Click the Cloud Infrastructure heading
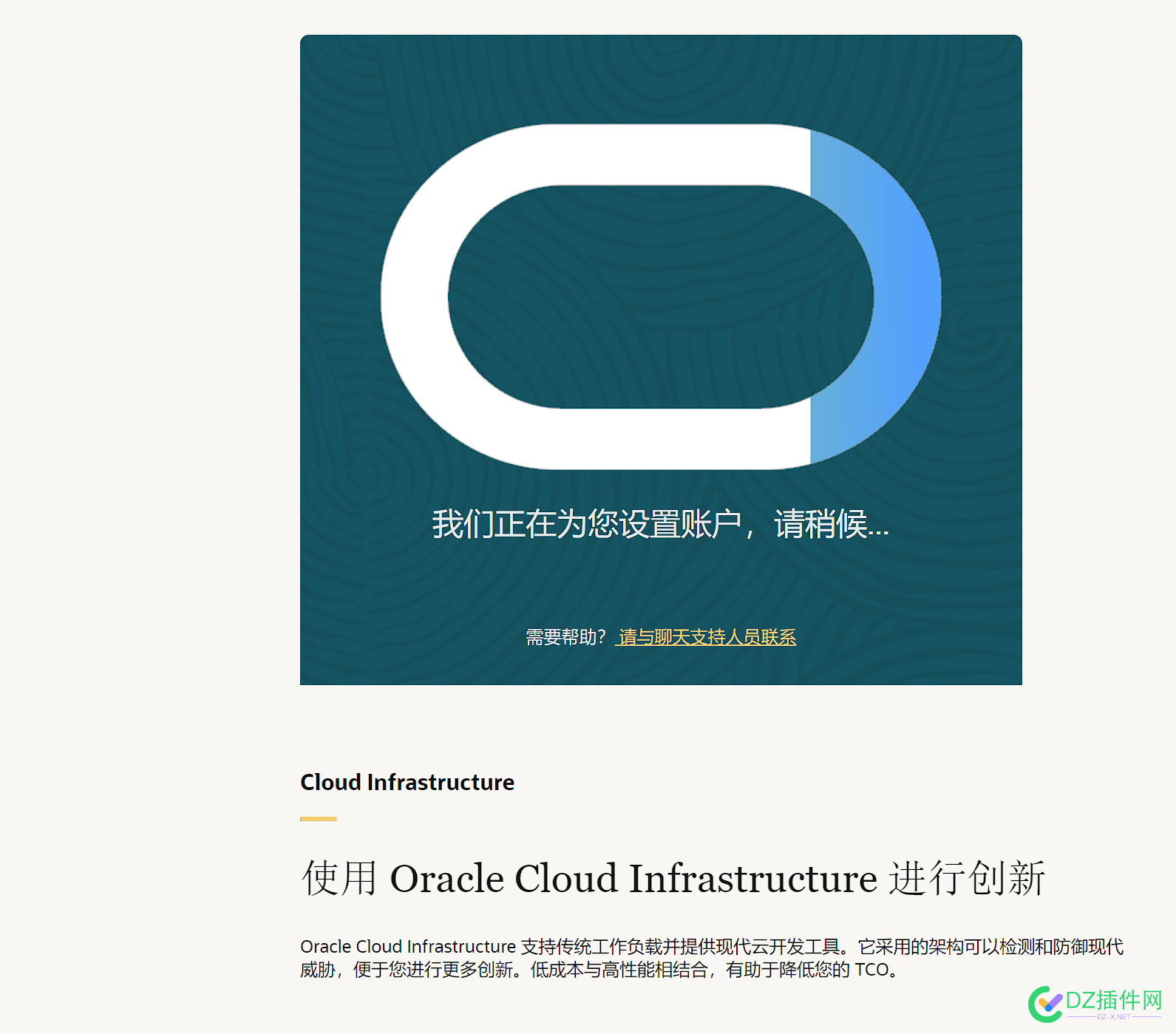The image size is (1176, 1034). (x=407, y=782)
